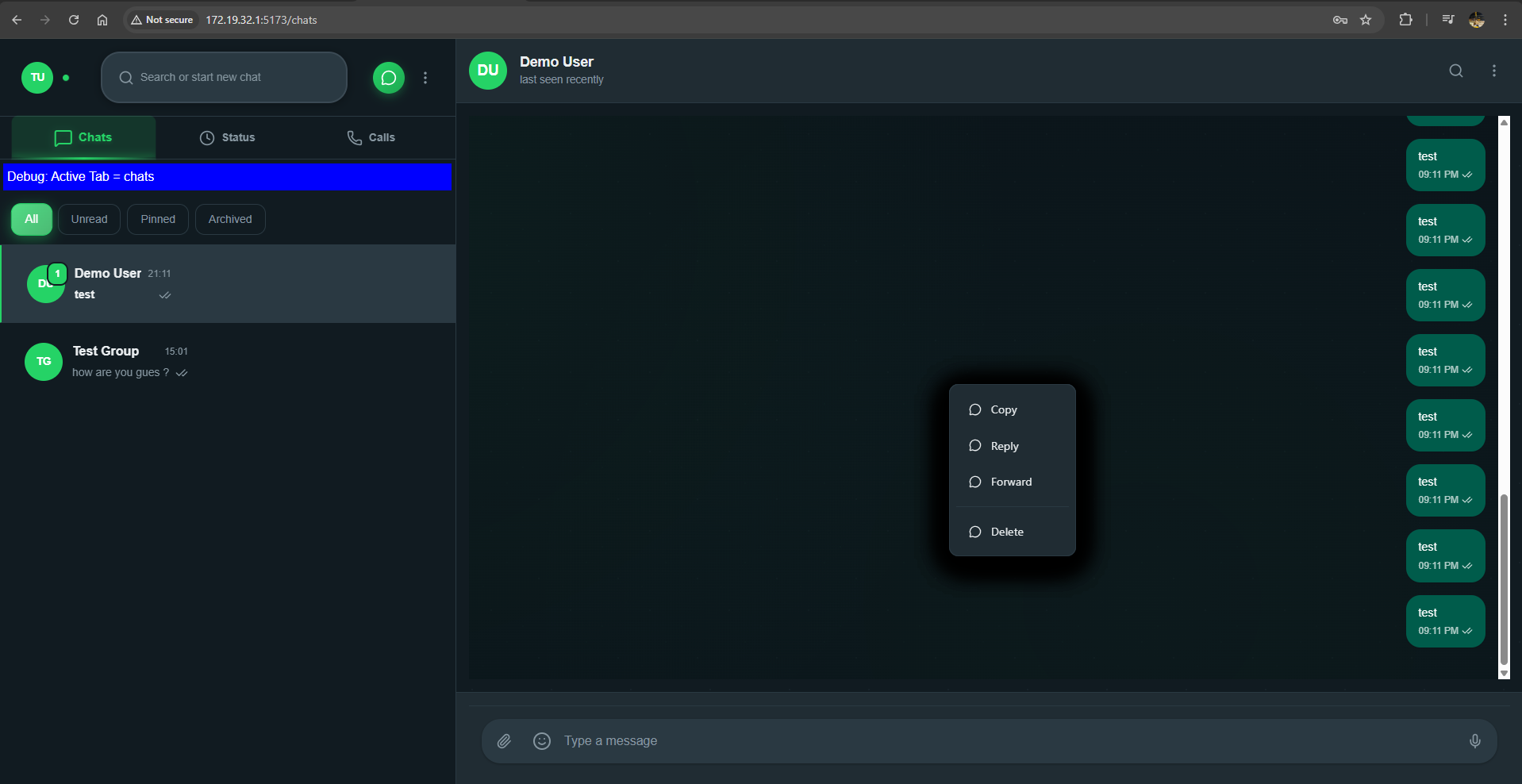The image size is (1522, 784).
Task: Click the TU profile avatar
Action: tap(37, 78)
